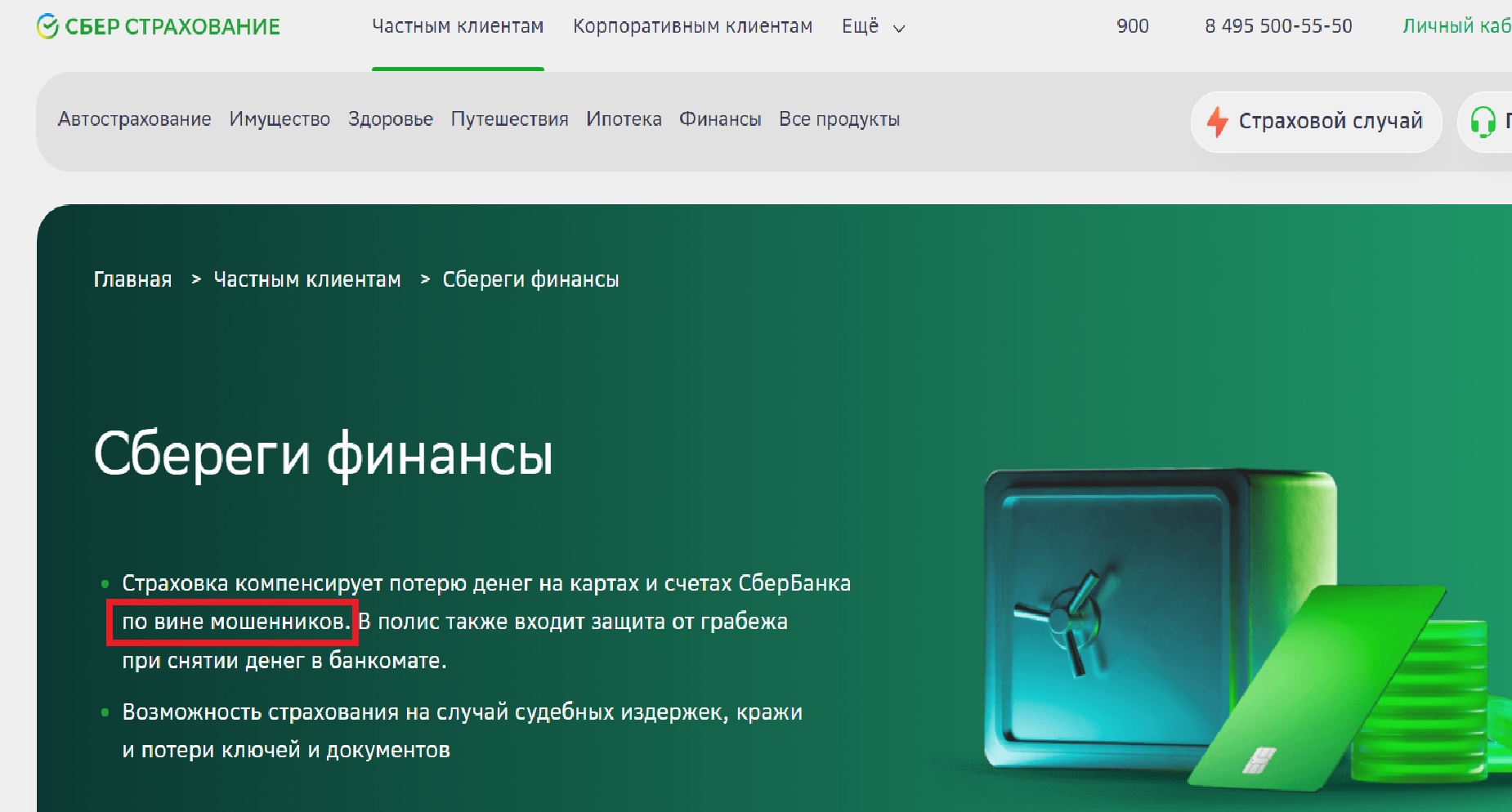Open the Ипотека section

(x=624, y=119)
